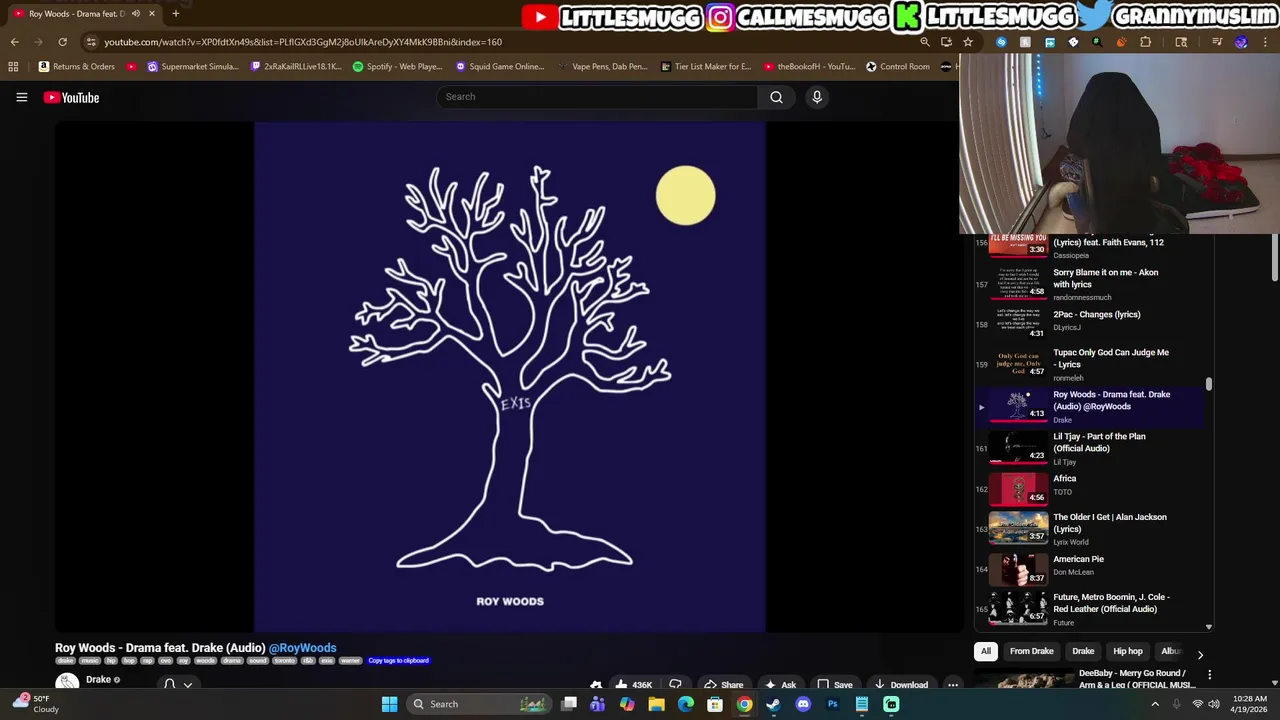Click the YouTube search magnifier button
The width and height of the screenshot is (1280, 720).
(x=776, y=97)
